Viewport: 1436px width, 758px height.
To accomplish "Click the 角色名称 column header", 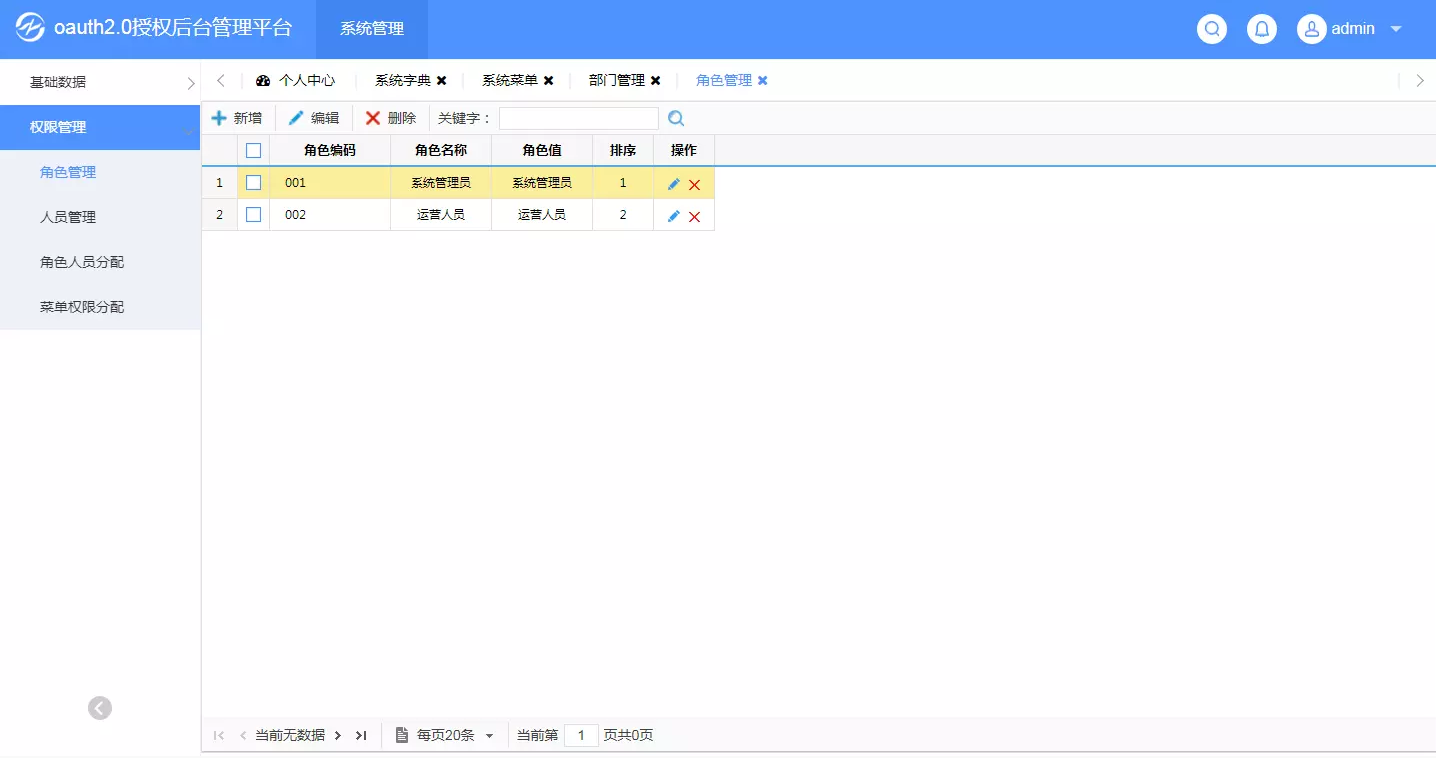I will click(x=441, y=151).
